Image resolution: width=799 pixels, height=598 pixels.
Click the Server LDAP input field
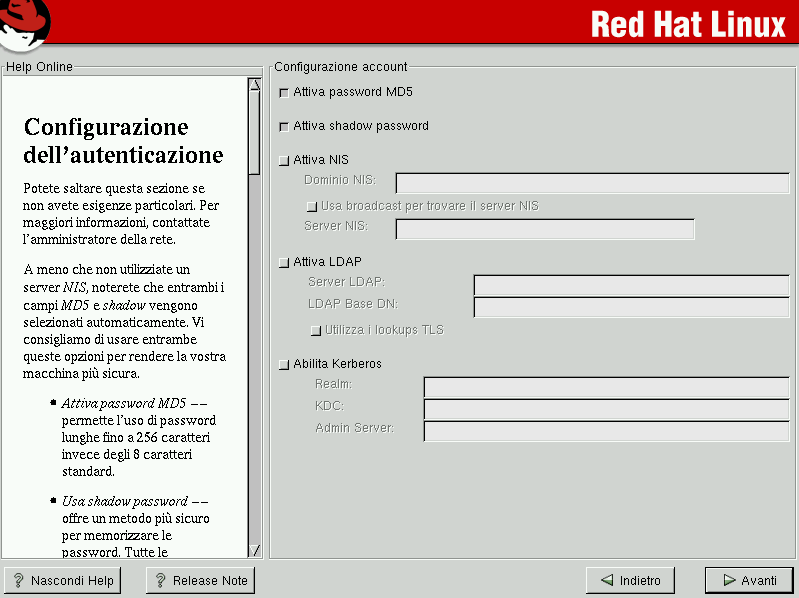tap(631, 285)
